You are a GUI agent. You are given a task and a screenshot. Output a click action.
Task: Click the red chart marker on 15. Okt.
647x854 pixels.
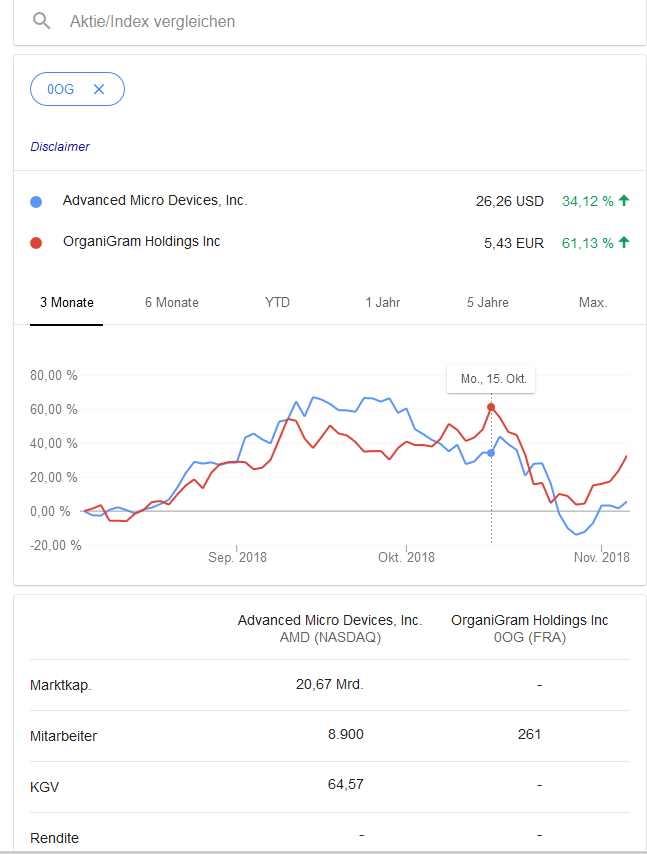pos(491,407)
